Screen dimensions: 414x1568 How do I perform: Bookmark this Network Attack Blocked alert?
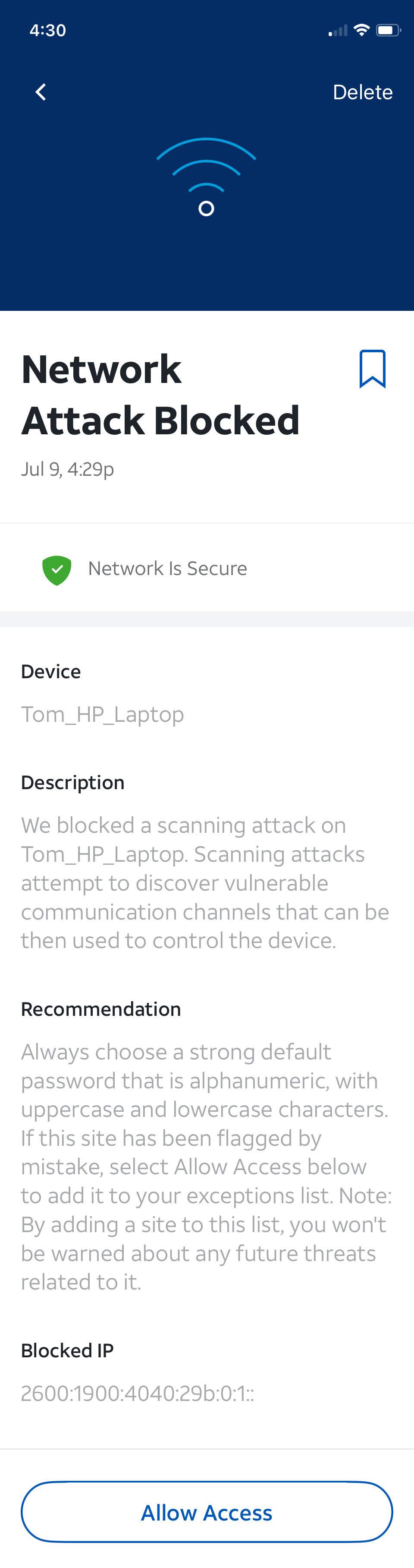pos(372,369)
